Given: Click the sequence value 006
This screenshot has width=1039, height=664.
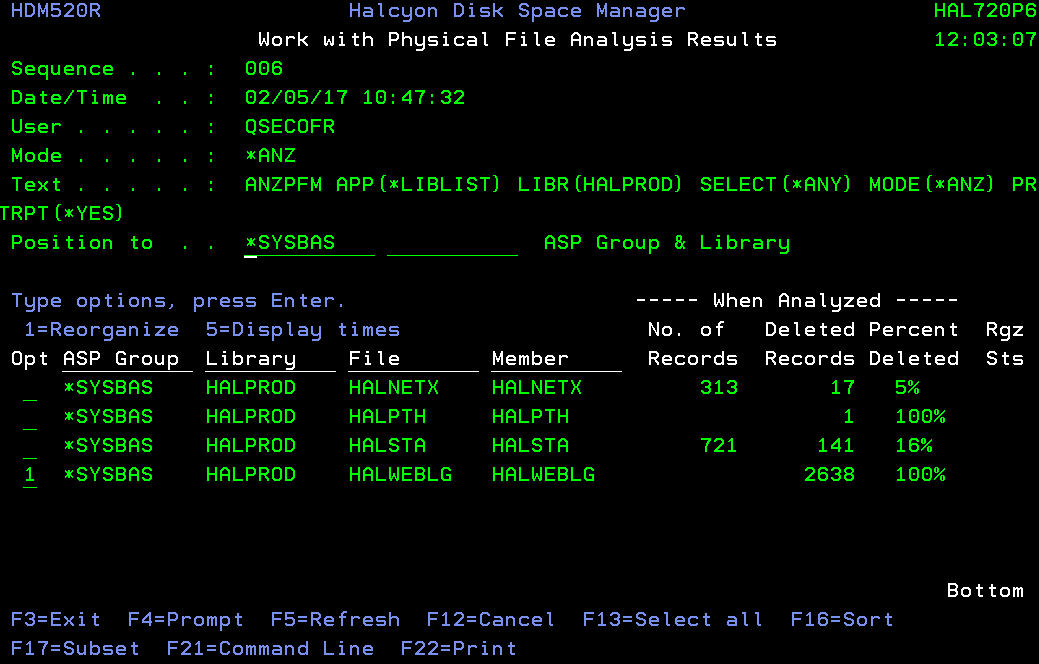Looking at the screenshot, I should 264,69.
